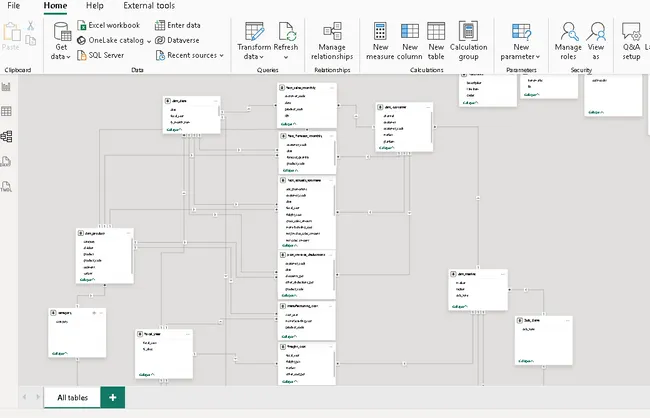Switch to Model view in left sidebar
Screen dimensions: 650x418
point(8,135)
